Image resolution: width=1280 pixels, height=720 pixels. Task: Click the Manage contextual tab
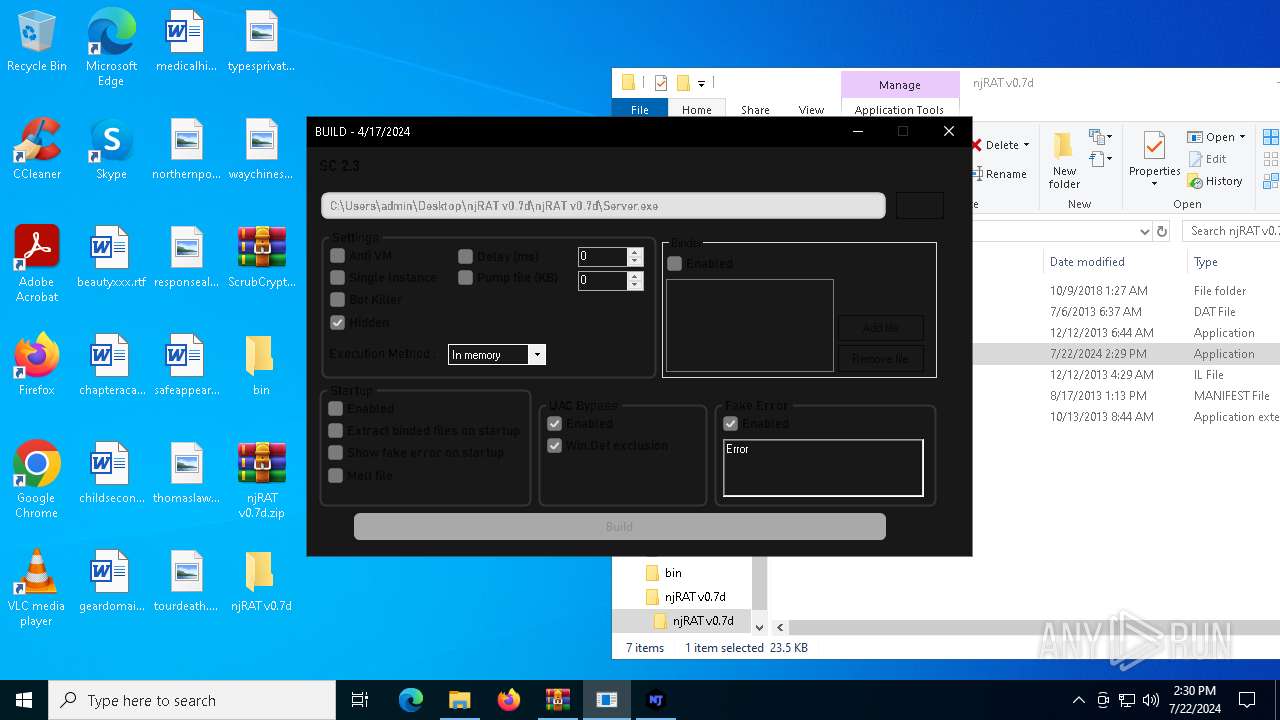899,85
